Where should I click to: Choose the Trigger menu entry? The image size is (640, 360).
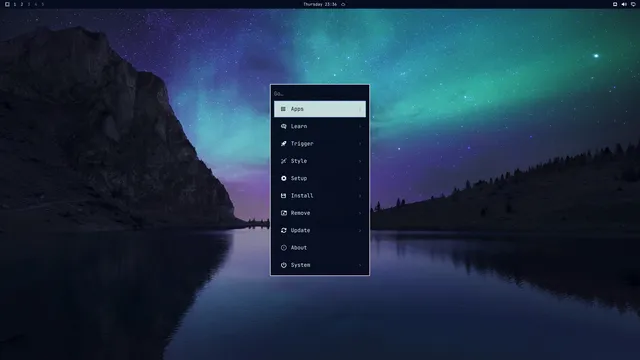pos(320,144)
